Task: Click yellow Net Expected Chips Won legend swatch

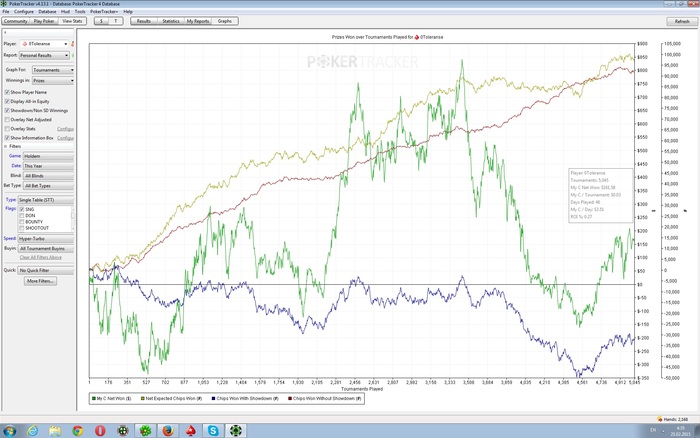Action: click(x=143, y=398)
